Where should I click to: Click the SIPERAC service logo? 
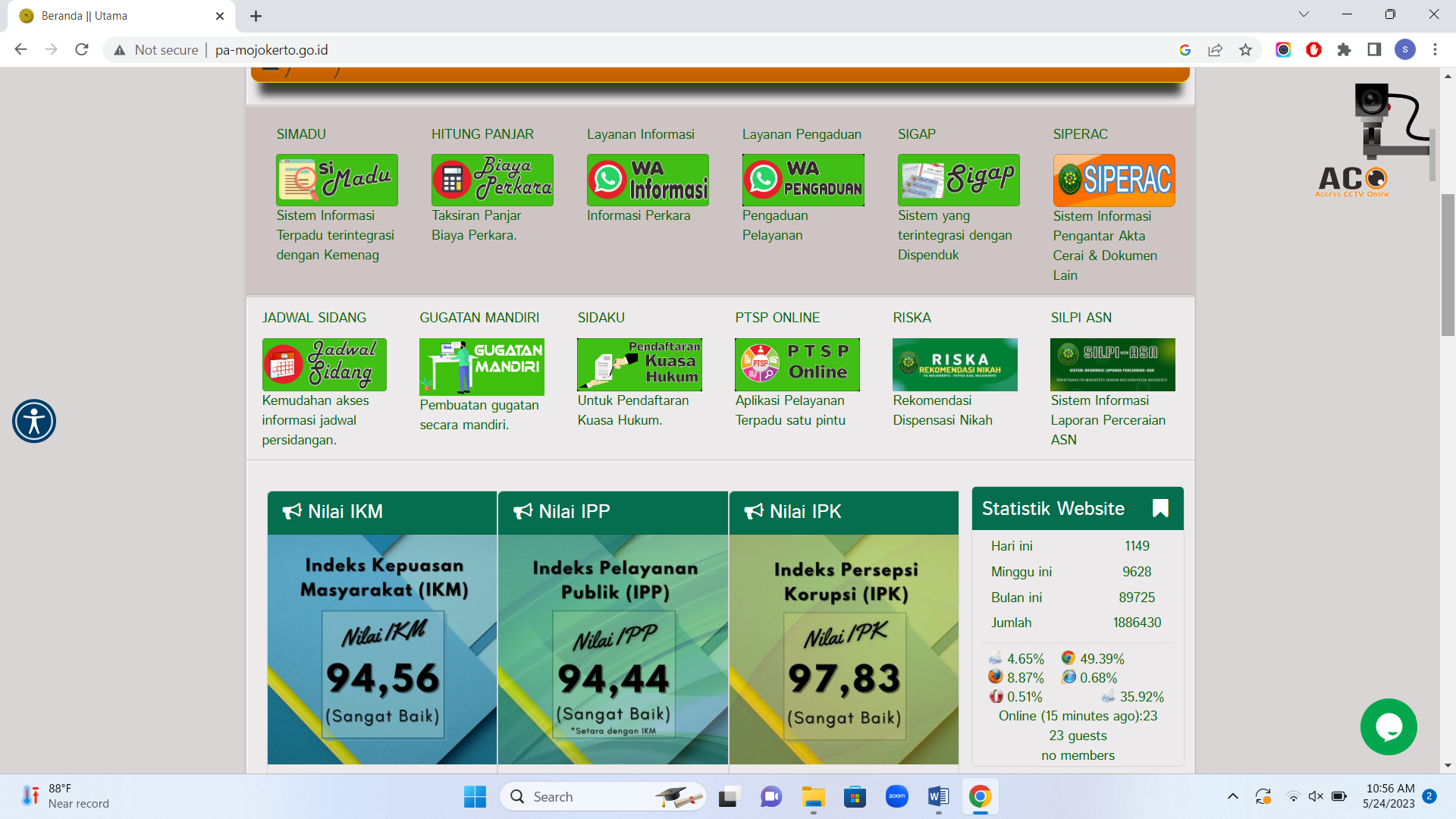[x=1114, y=180]
